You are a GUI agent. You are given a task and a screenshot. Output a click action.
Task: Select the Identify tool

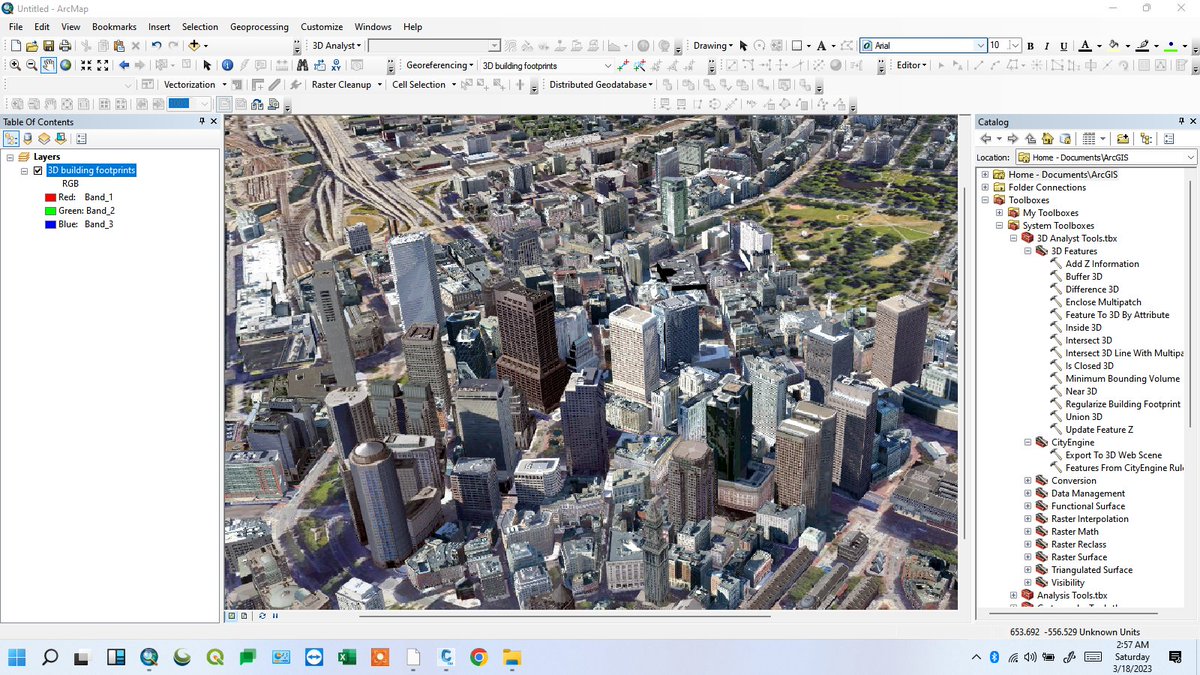[228, 65]
